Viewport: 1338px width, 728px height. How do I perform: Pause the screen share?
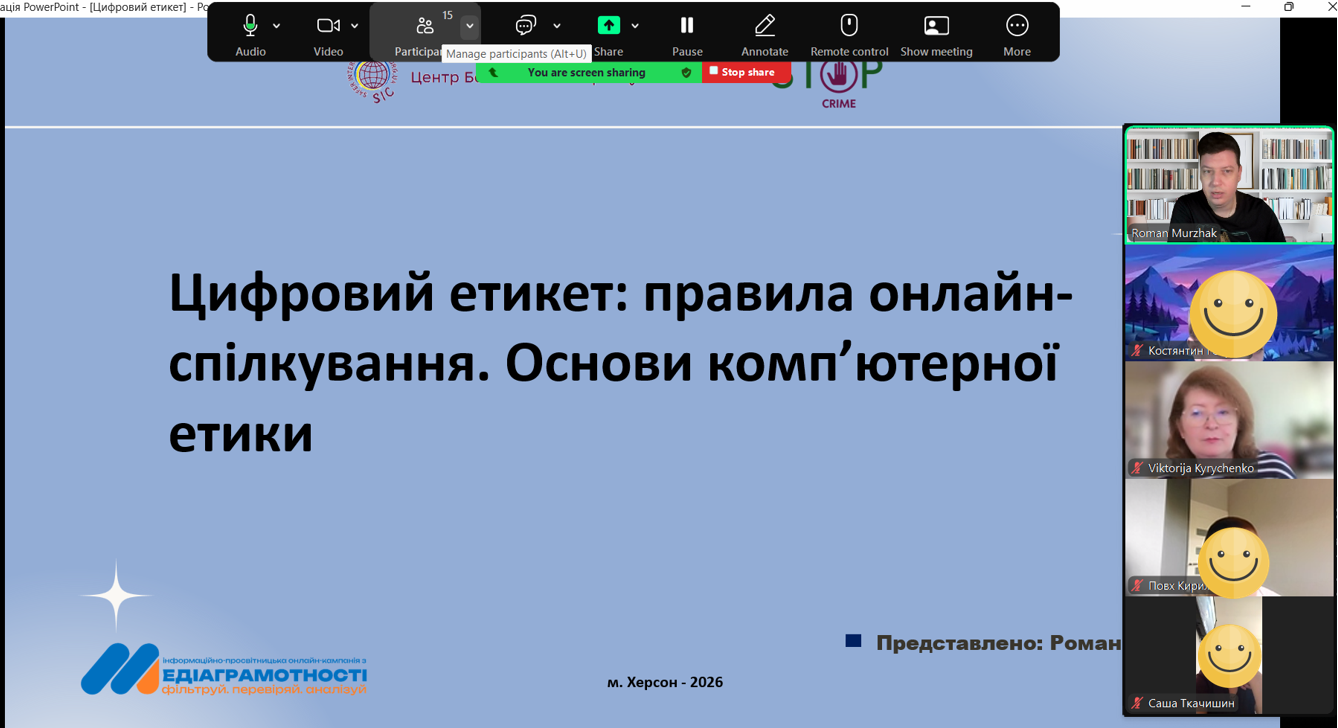click(687, 26)
